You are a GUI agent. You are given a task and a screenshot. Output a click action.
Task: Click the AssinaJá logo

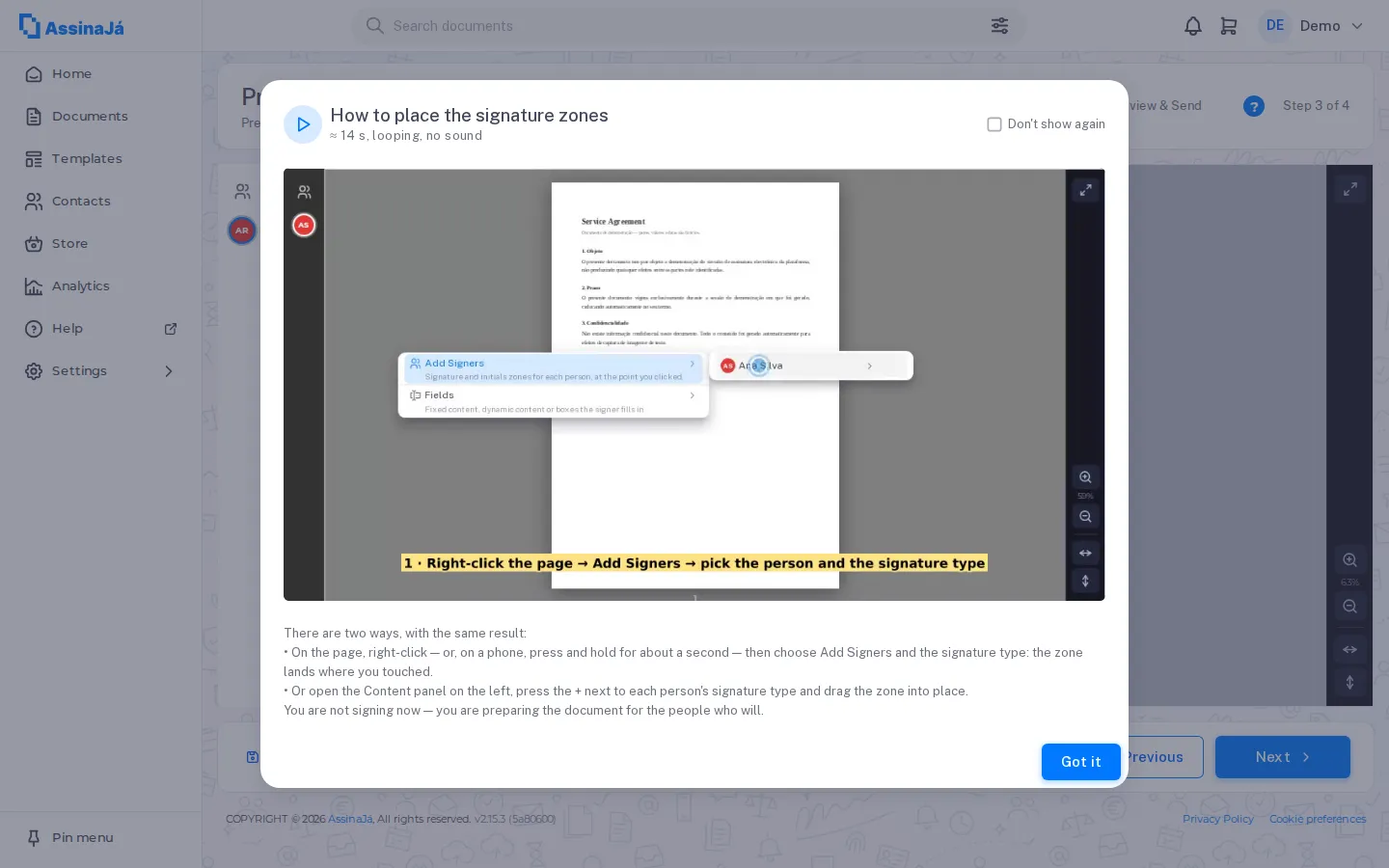[71, 26]
